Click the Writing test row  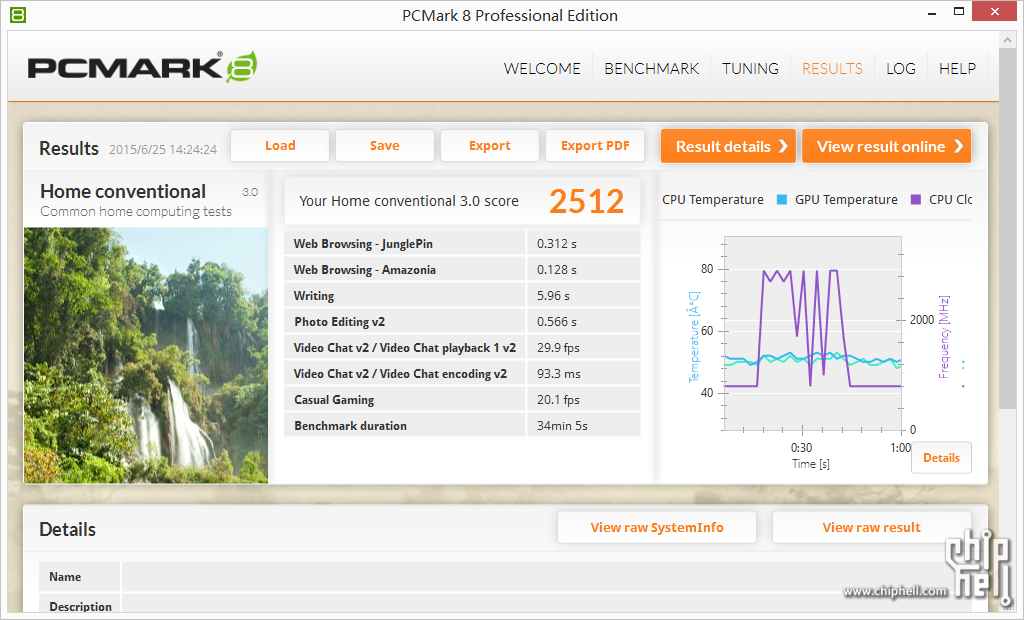pos(462,296)
